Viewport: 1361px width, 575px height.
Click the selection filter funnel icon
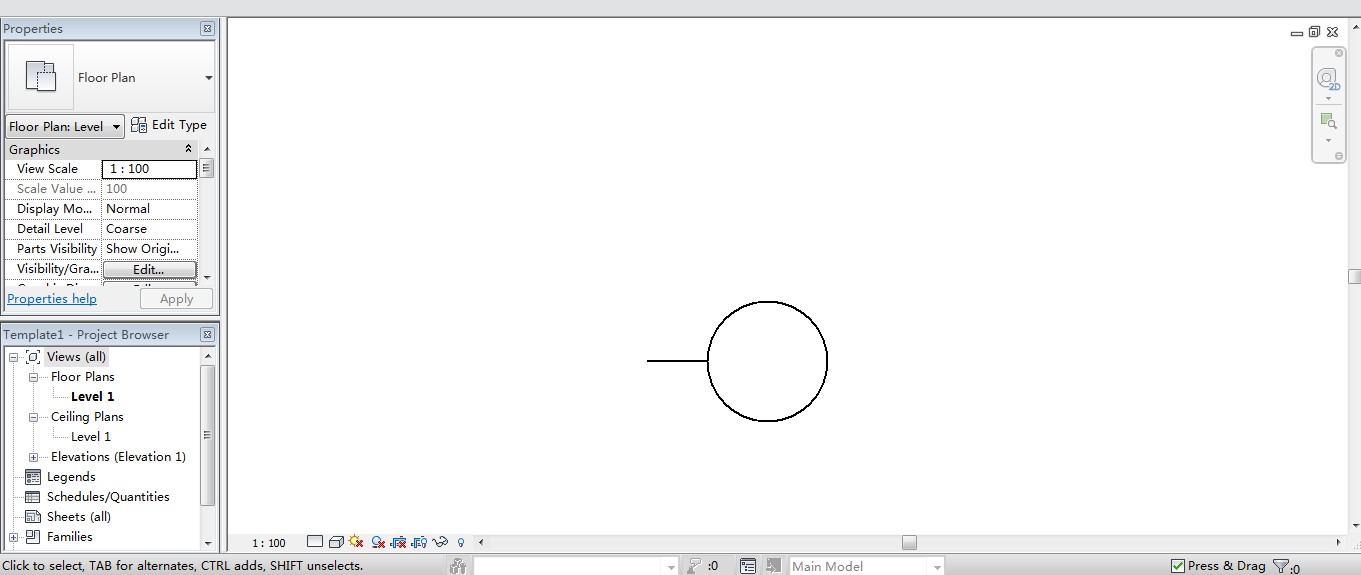[1281, 566]
